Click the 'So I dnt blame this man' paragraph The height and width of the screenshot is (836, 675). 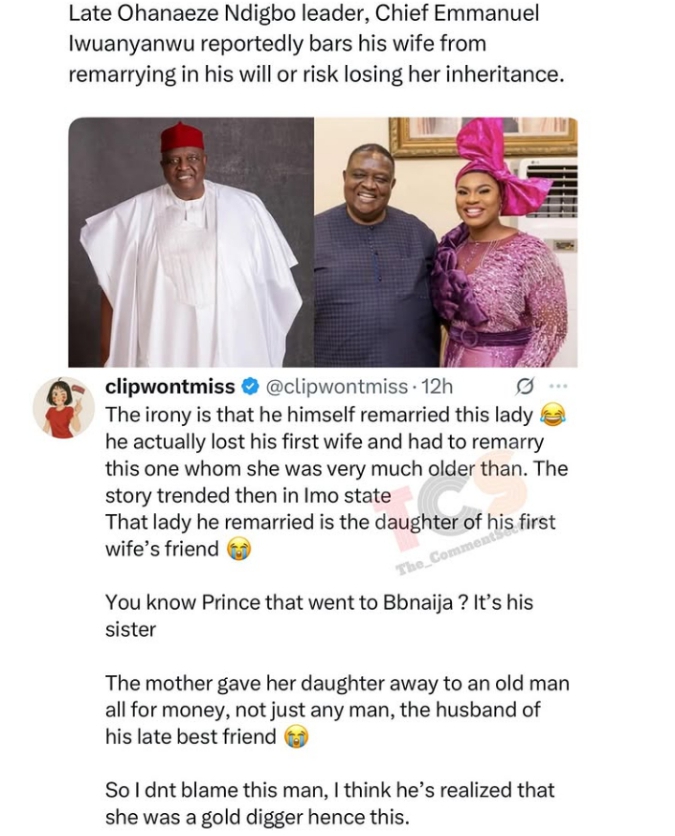(330, 803)
